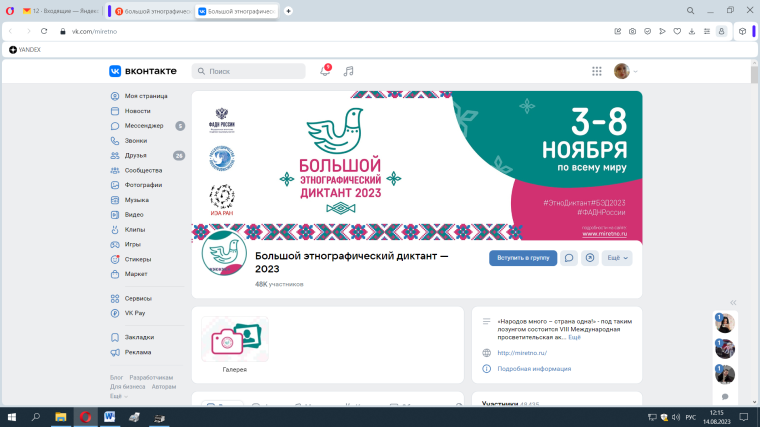Open the VK services grid icon
The height and width of the screenshot is (427, 760).
[597, 71]
